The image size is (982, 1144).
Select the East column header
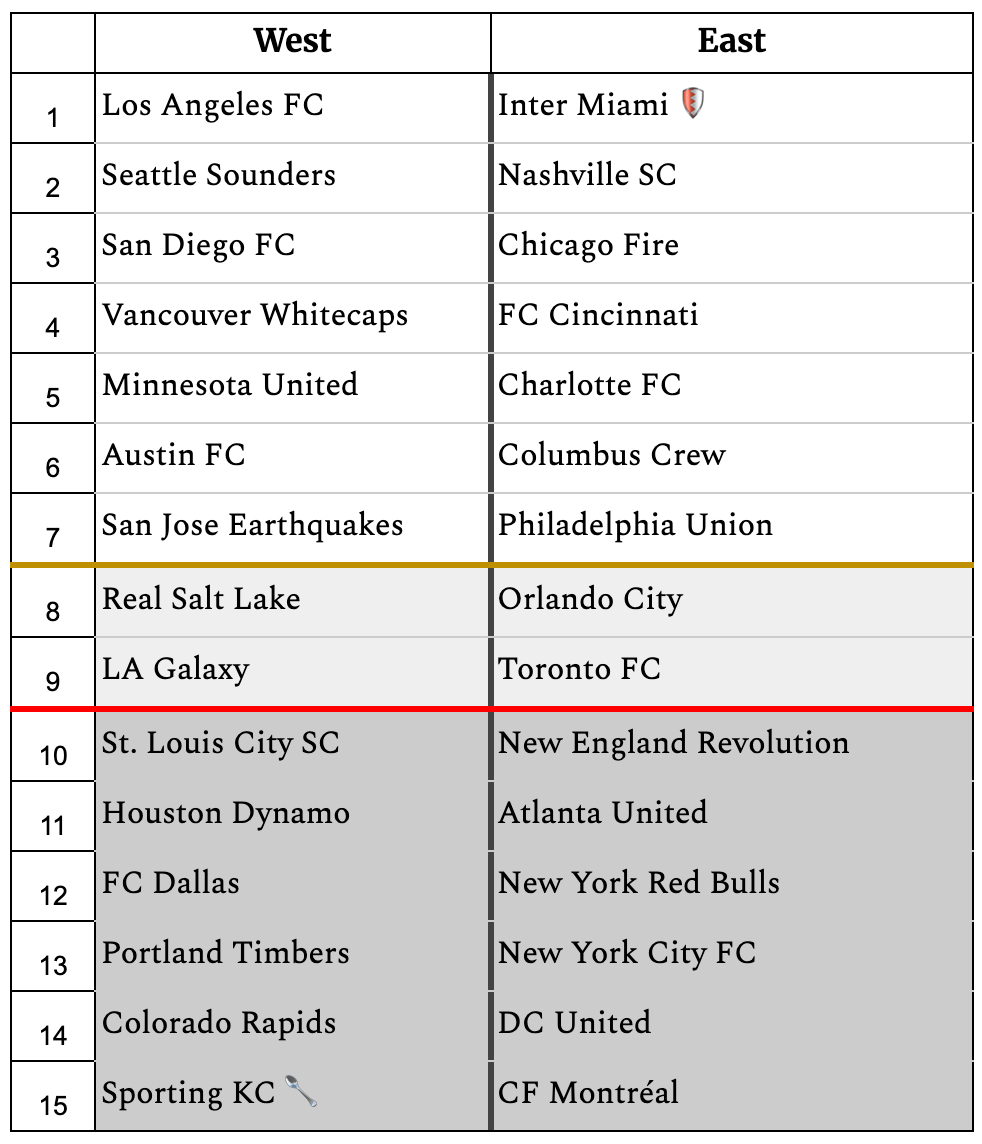[x=731, y=41]
